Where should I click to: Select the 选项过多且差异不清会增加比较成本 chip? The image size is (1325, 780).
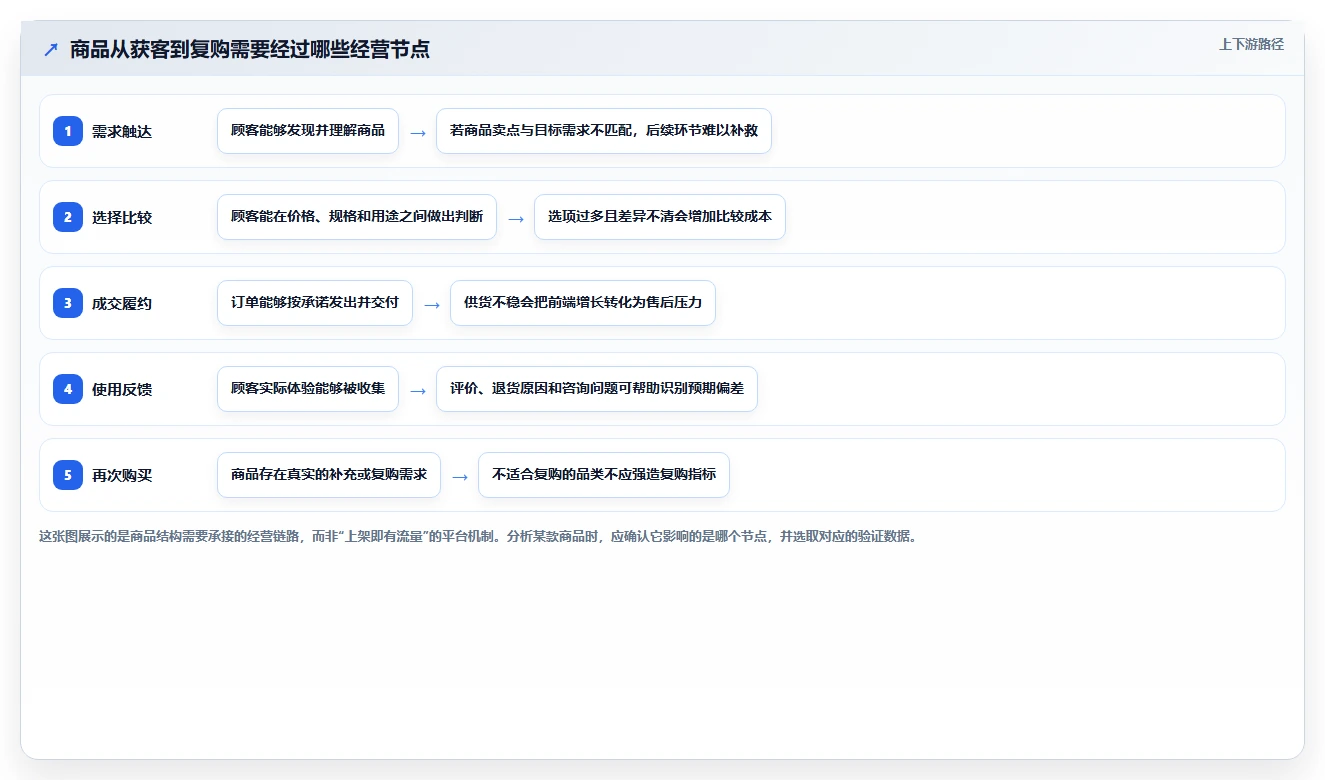click(x=660, y=217)
